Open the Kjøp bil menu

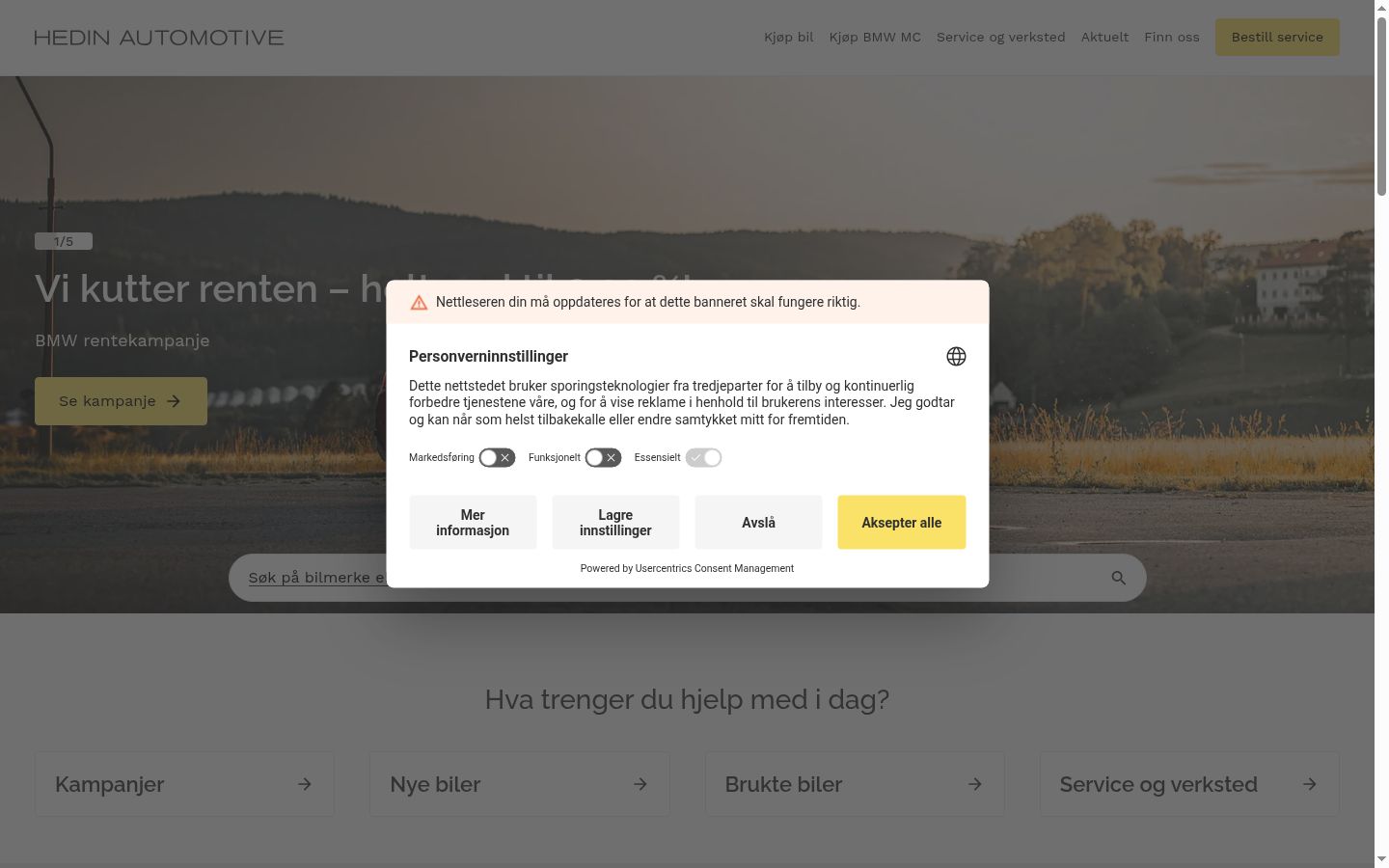coord(789,38)
